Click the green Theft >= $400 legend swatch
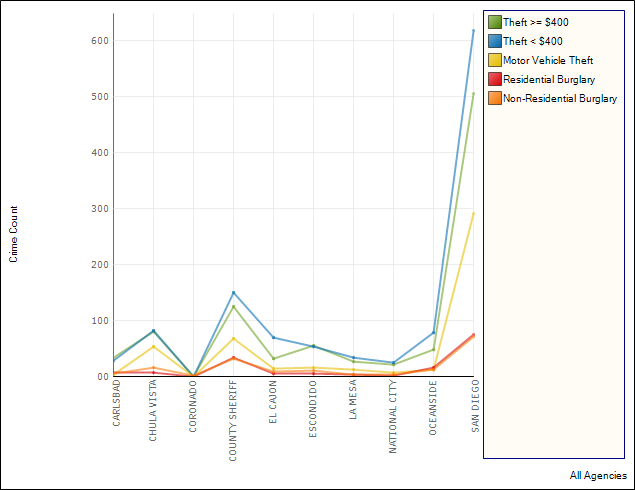Screen dimensions: 635x490 pos(494,22)
